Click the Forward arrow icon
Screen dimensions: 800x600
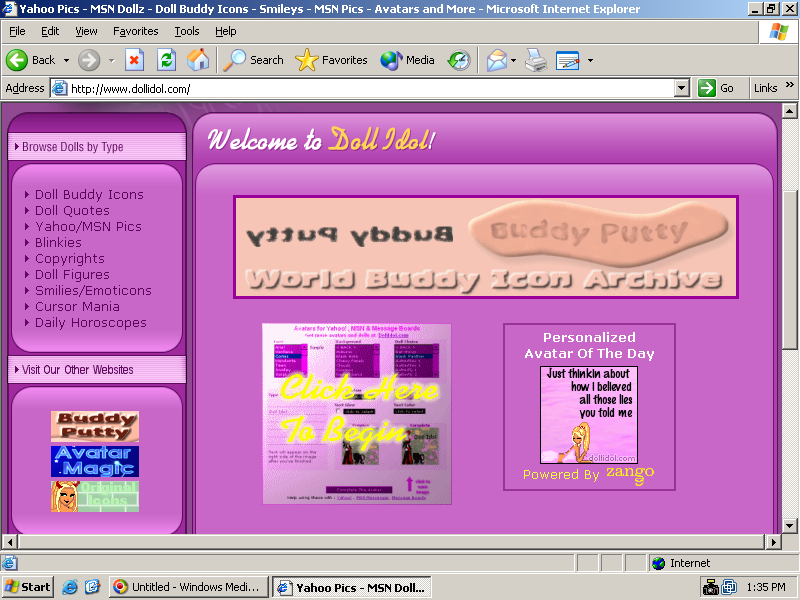click(x=89, y=60)
